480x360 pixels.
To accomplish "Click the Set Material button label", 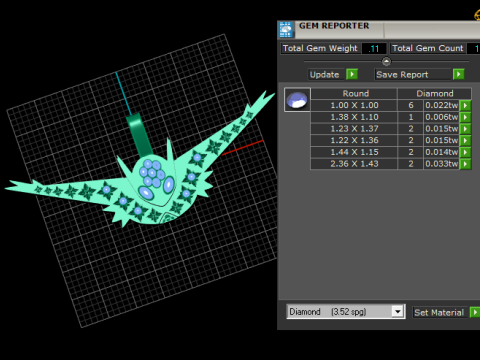I will pyautogui.click(x=439, y=312).
